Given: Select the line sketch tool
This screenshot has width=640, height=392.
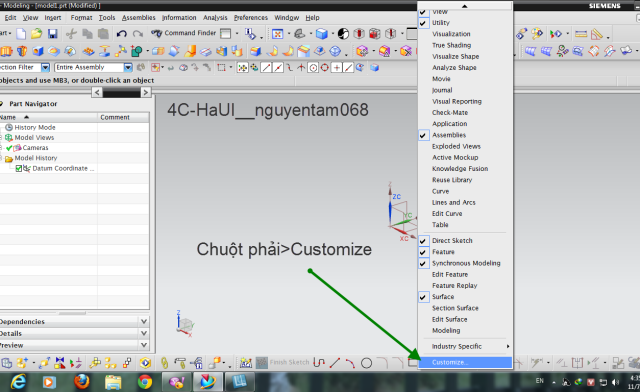Looking at the screenshot, I should coord(335,363).
